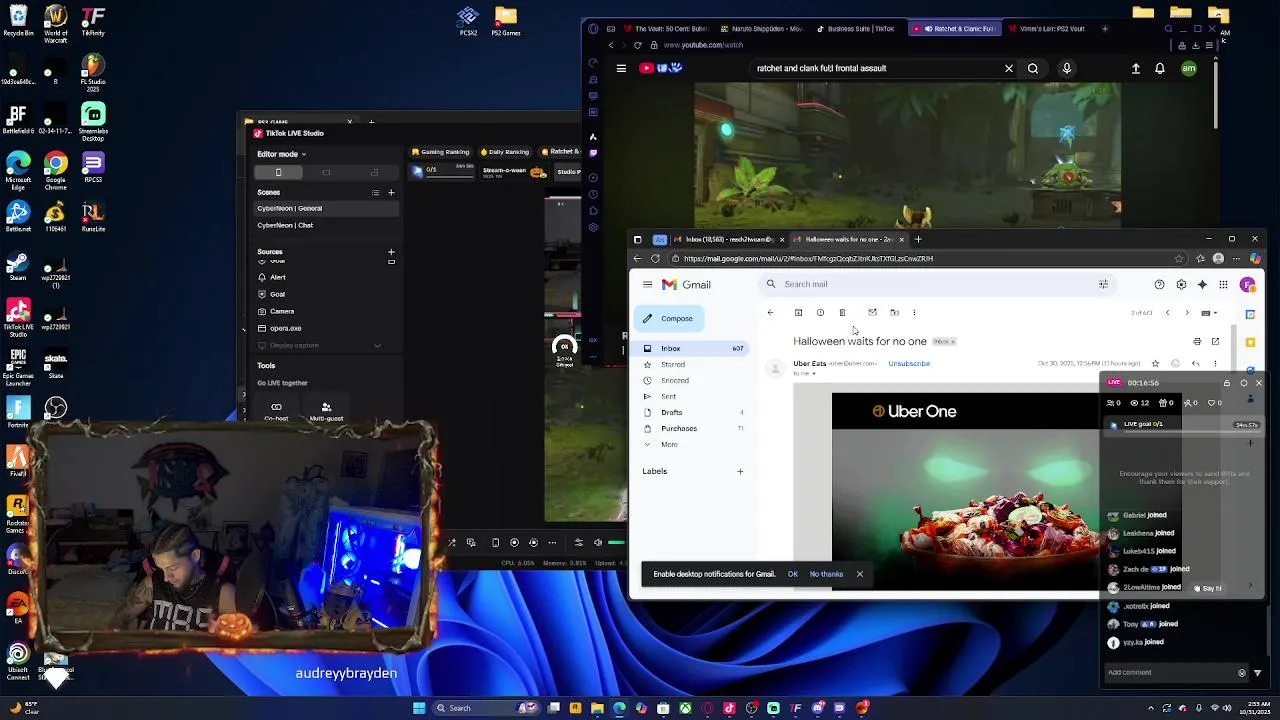Submit YouTube search with magnifier button
Screen dimensions: 1280x720
coord(1033,69)
